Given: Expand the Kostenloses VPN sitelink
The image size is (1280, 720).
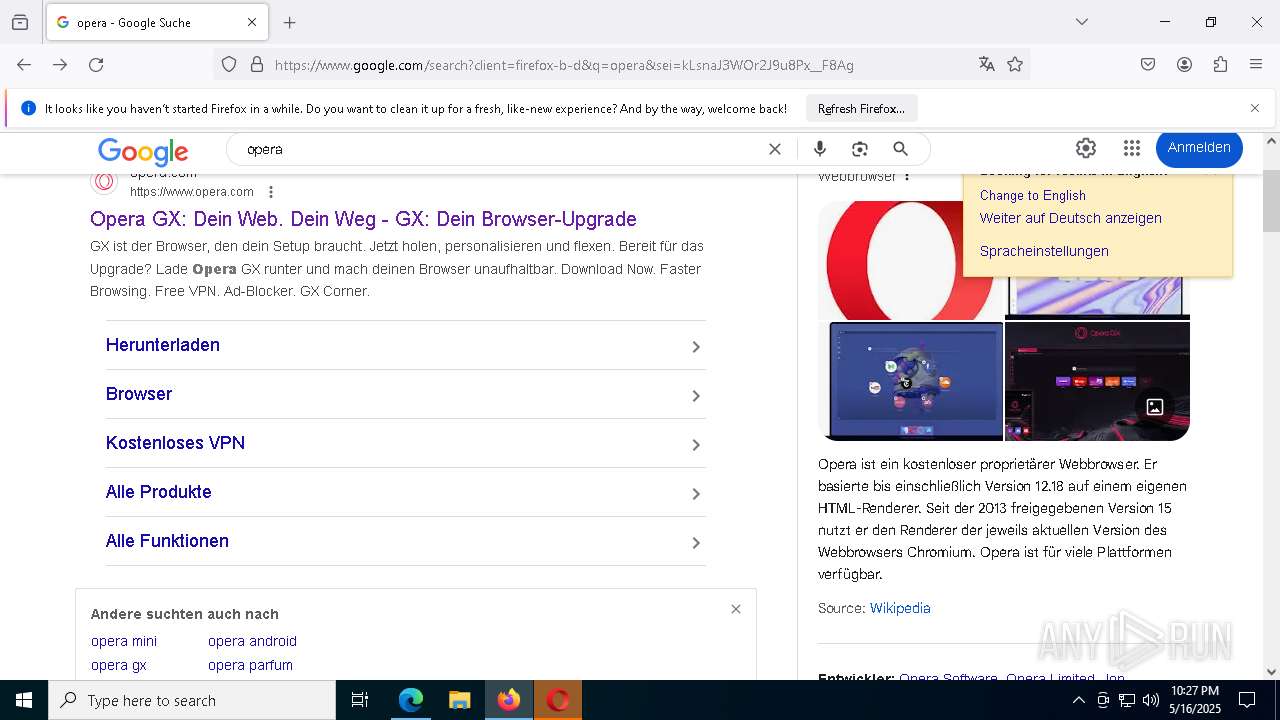Looking at the screenshot, I should point(405,443).
